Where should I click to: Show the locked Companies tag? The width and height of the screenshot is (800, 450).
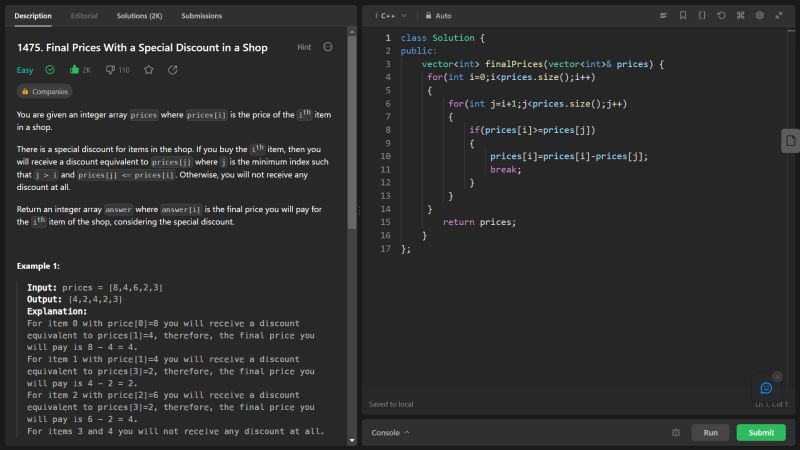[x=44, y=92]
